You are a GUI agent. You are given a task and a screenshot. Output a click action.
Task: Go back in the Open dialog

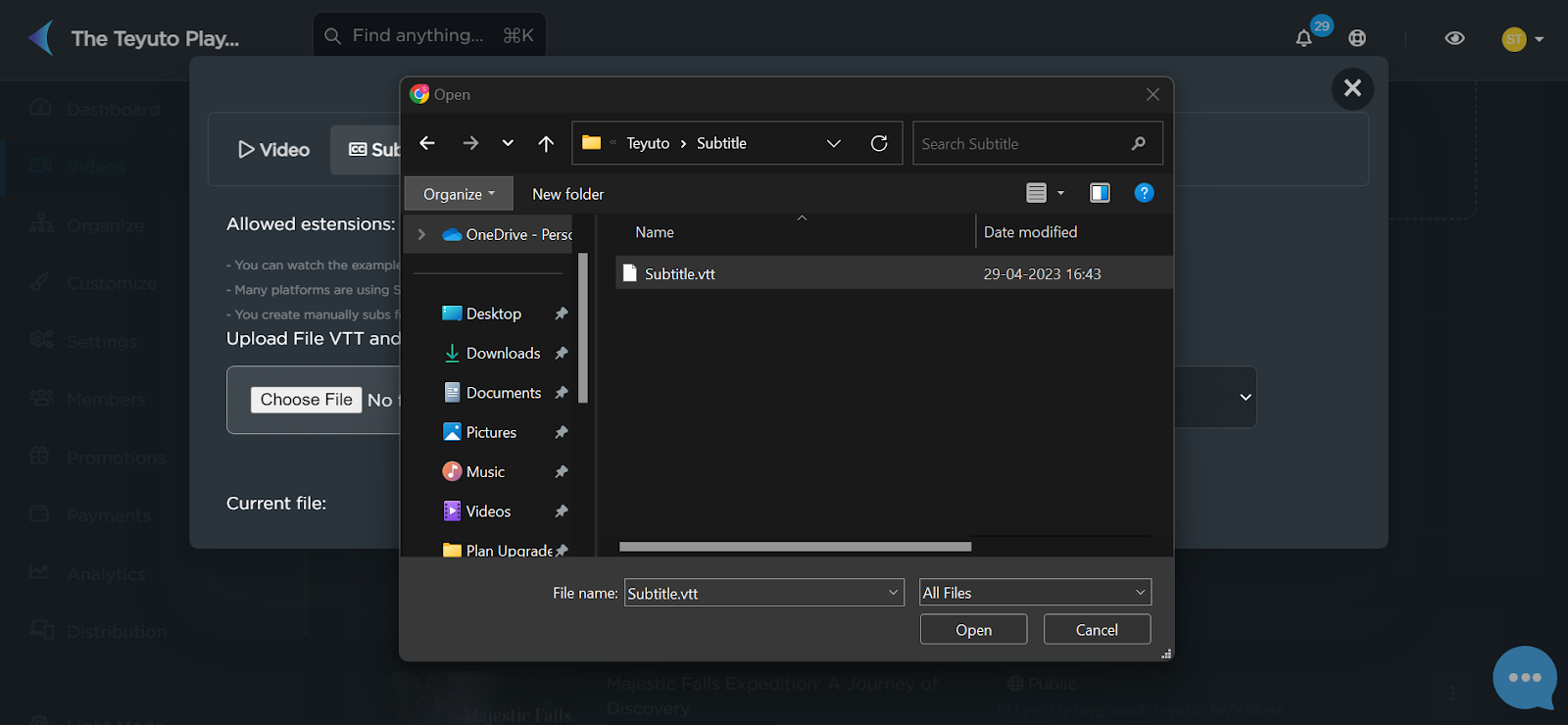coord(427,143)
